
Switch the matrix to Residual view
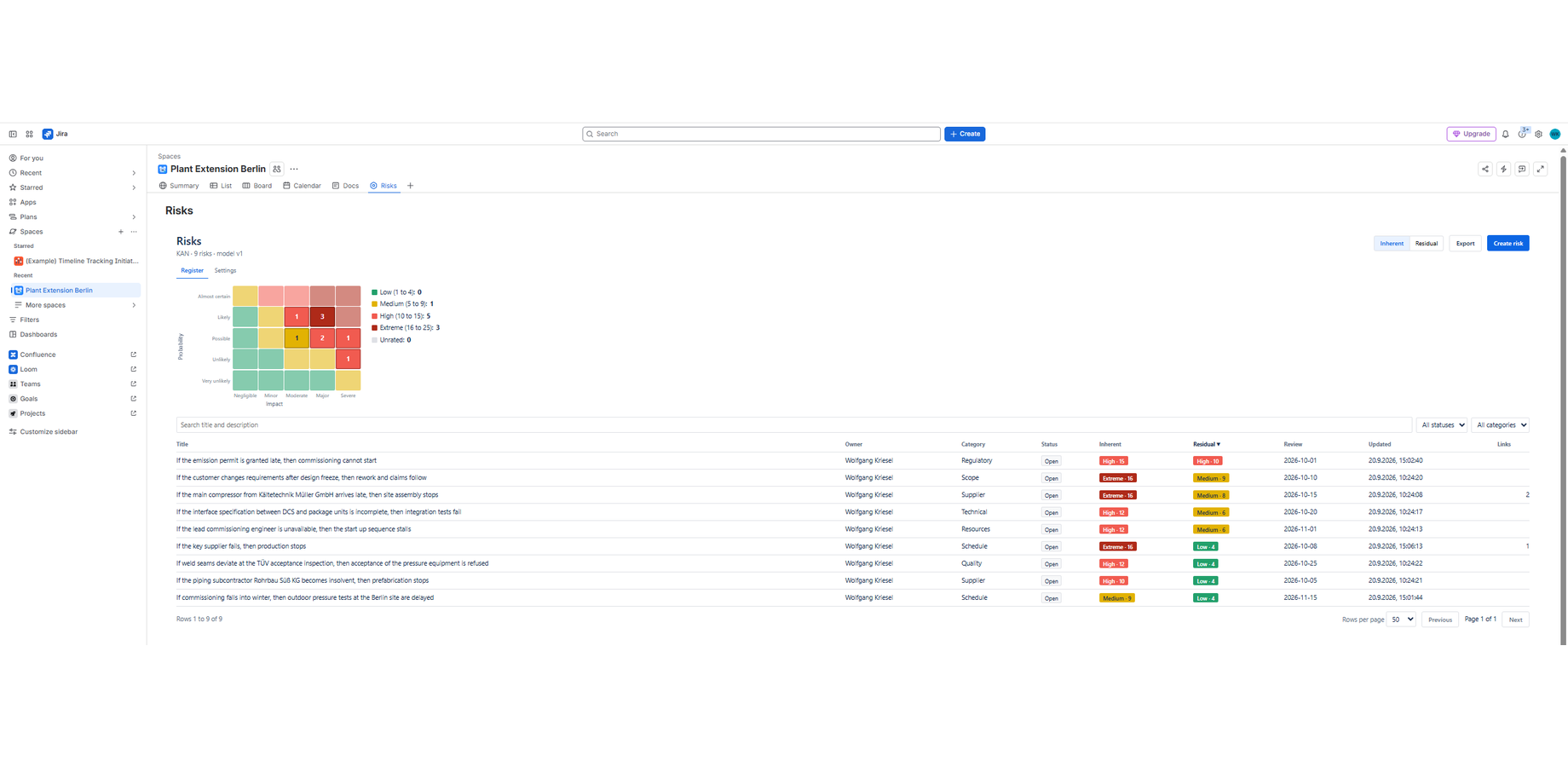point(1427,243)
